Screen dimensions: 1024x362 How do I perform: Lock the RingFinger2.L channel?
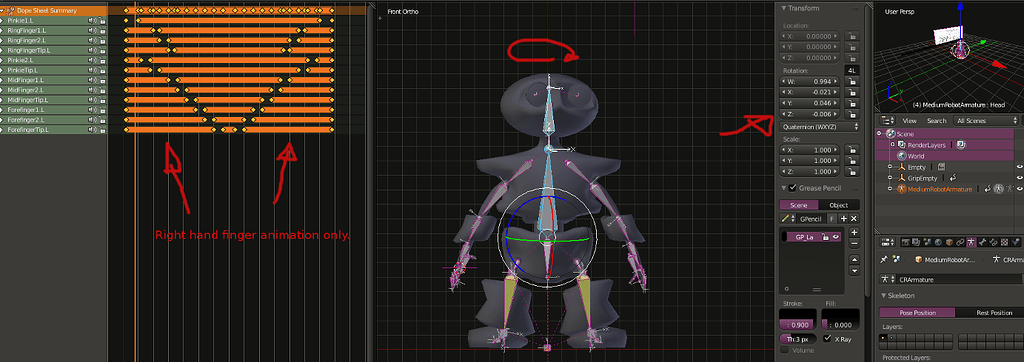point(102,41)
